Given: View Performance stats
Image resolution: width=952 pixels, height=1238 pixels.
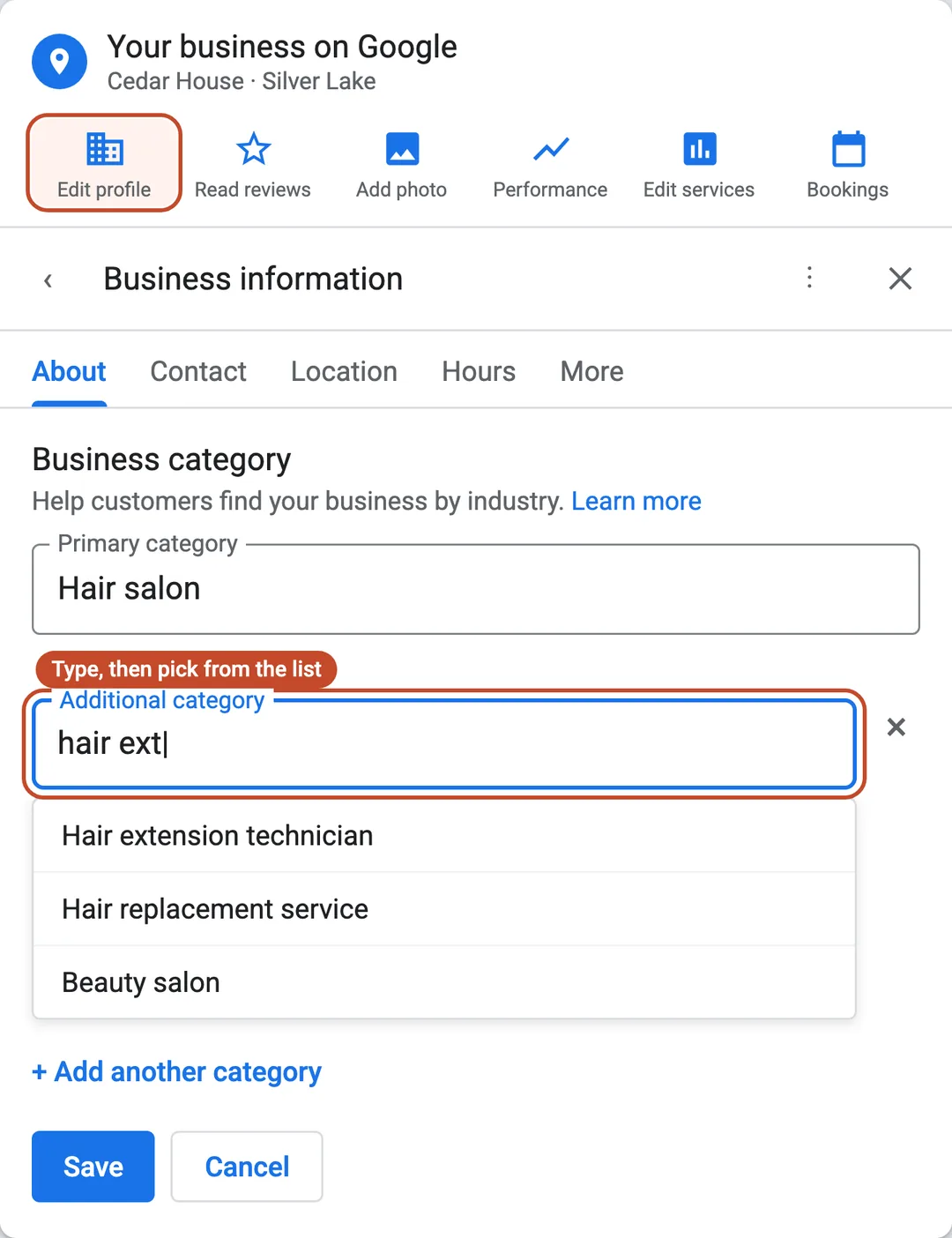Looking at the screenshot, I should coord(550,165).
